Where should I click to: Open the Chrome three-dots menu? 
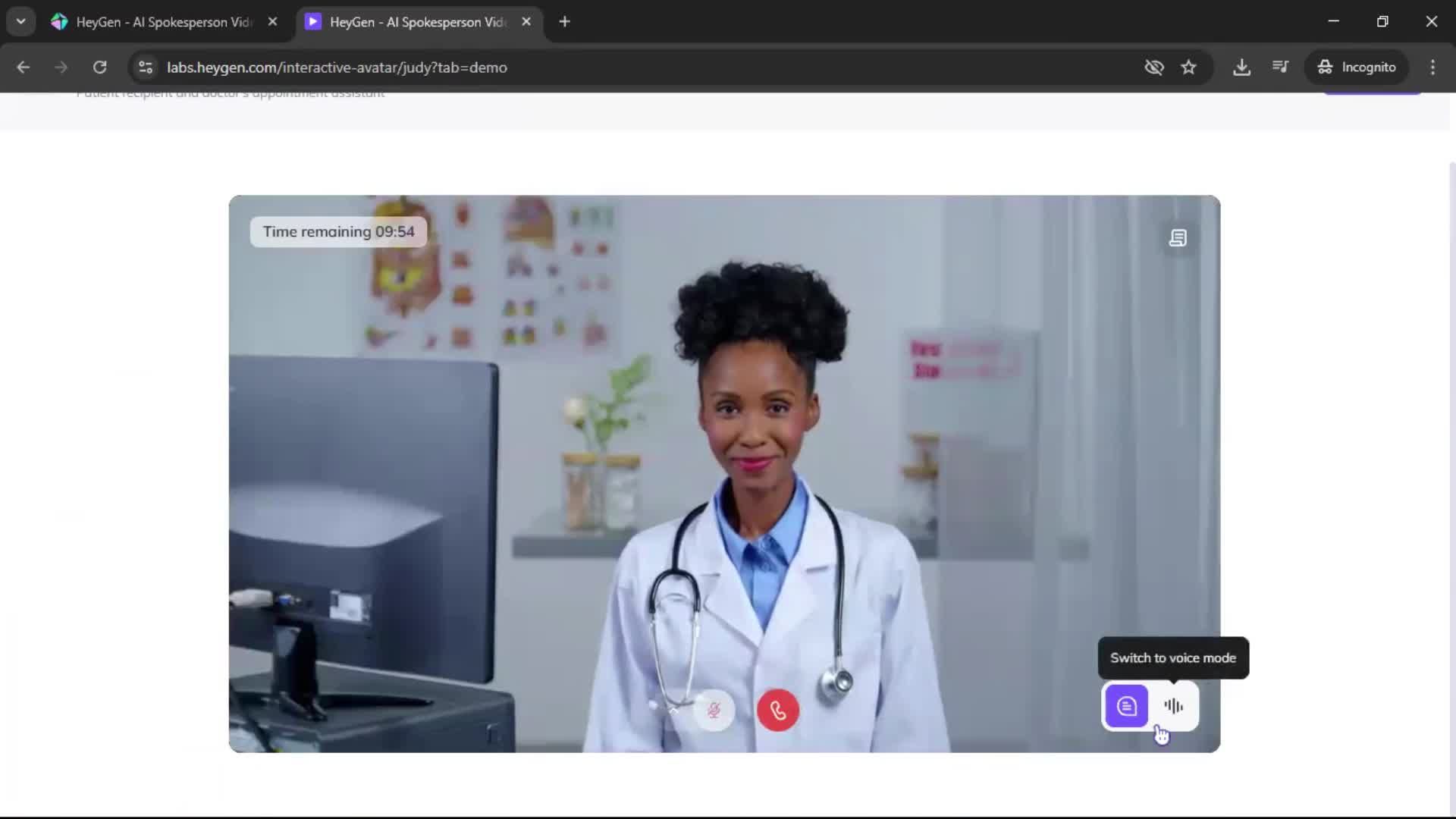[x=1432, y=67]
